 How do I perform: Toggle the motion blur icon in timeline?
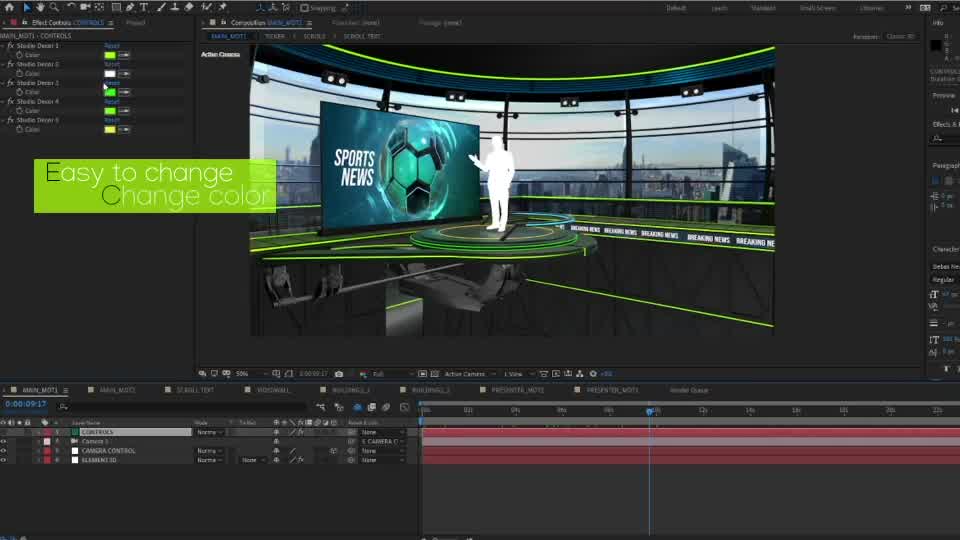(x=386, y=407)
